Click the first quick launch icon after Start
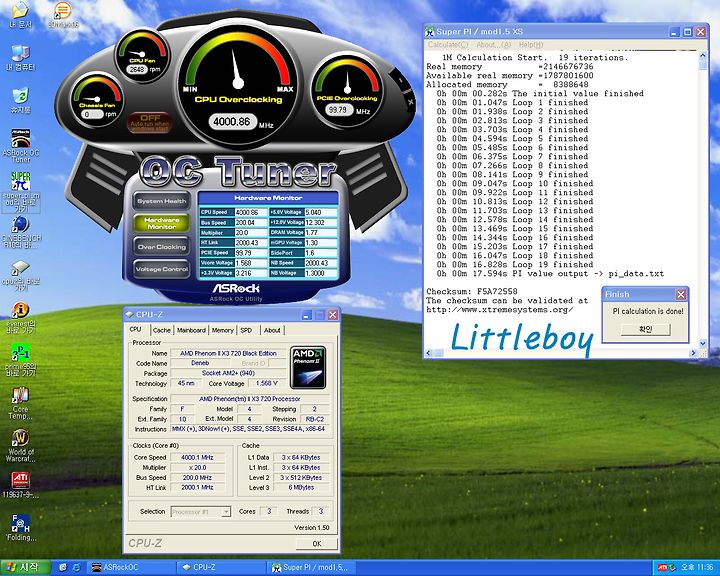The width and height of the screenshot is (720, 576). click(63, 567)
